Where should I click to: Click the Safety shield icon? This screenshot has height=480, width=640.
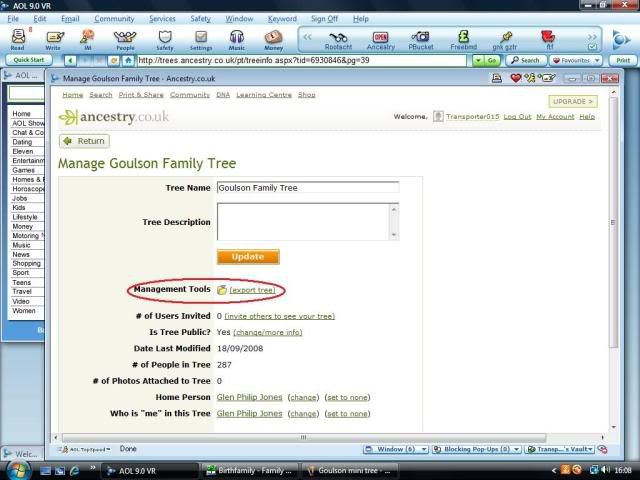[x=165, y=40]
